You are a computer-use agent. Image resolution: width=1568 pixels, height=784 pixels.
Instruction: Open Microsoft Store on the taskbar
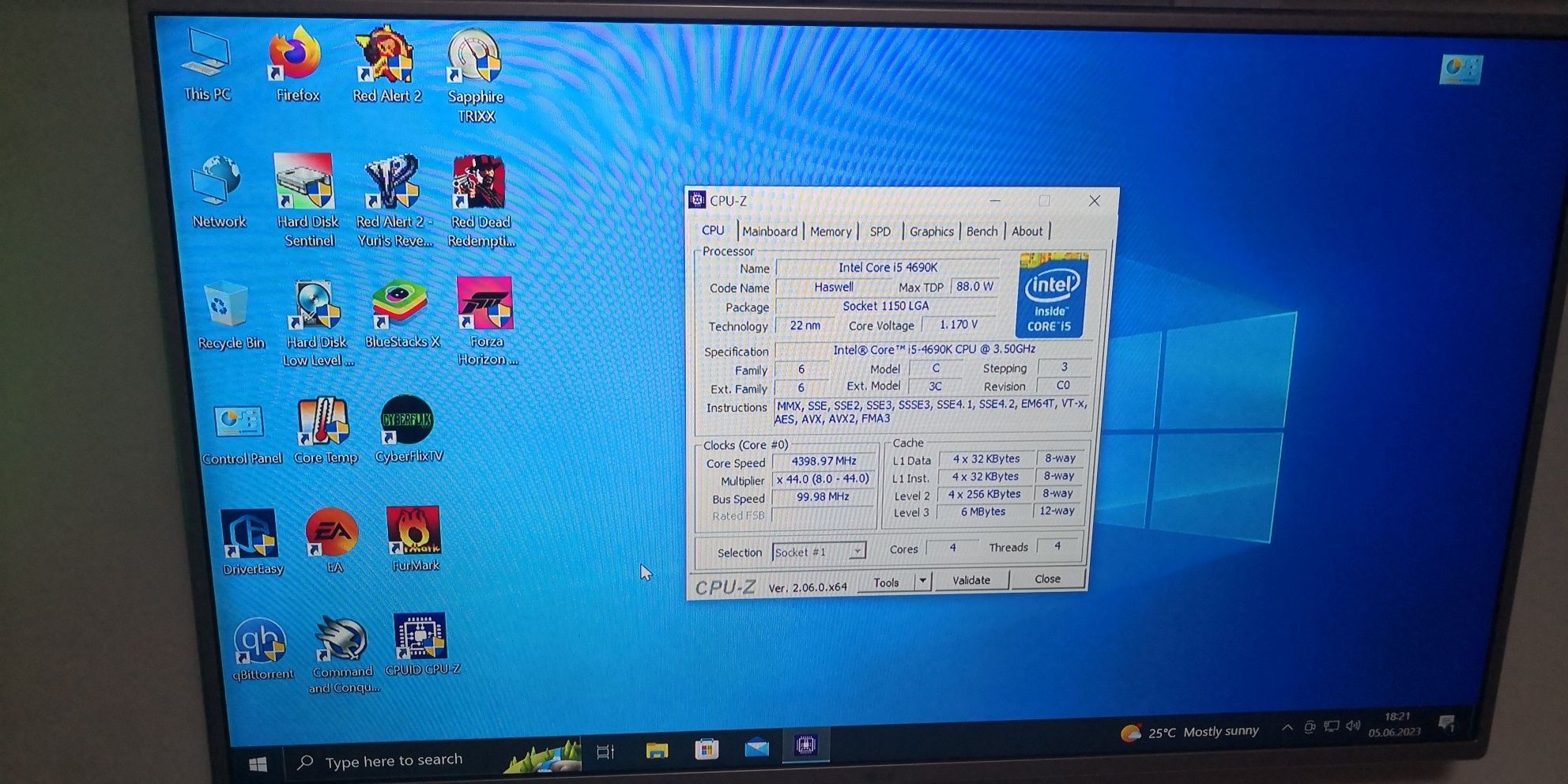(707, 748)
